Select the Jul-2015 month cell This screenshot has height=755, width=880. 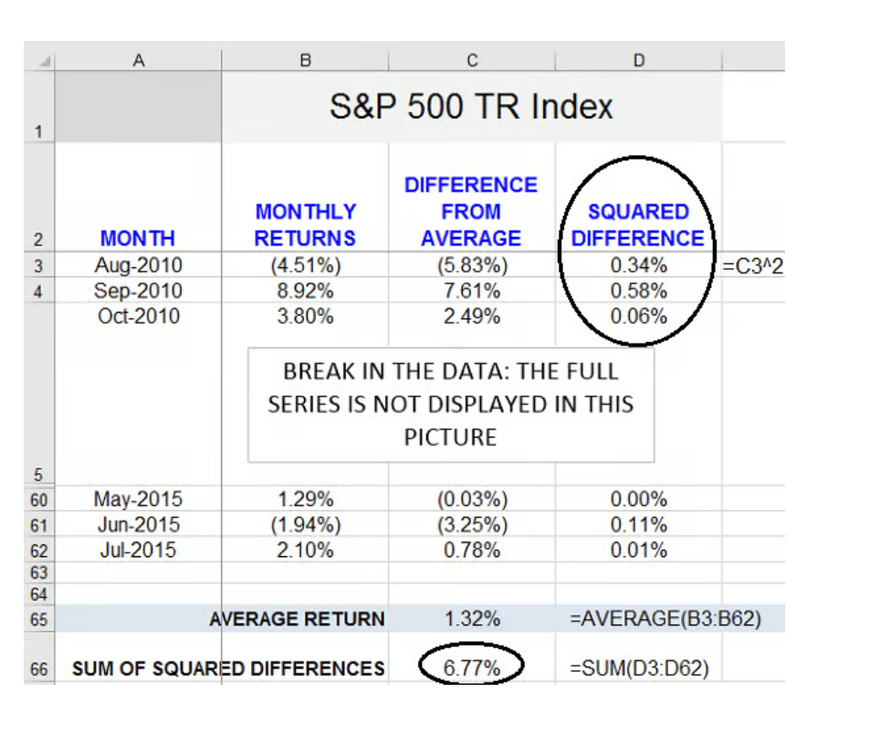point(139,550)
